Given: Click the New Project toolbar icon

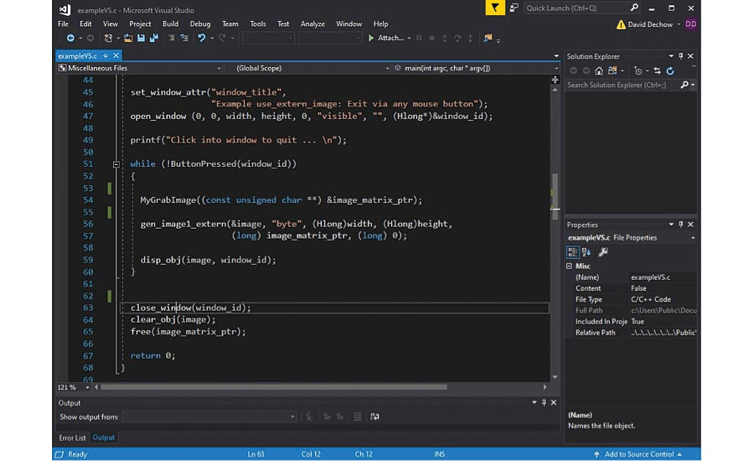Looking at the screenshot, I should click(108, 38).
